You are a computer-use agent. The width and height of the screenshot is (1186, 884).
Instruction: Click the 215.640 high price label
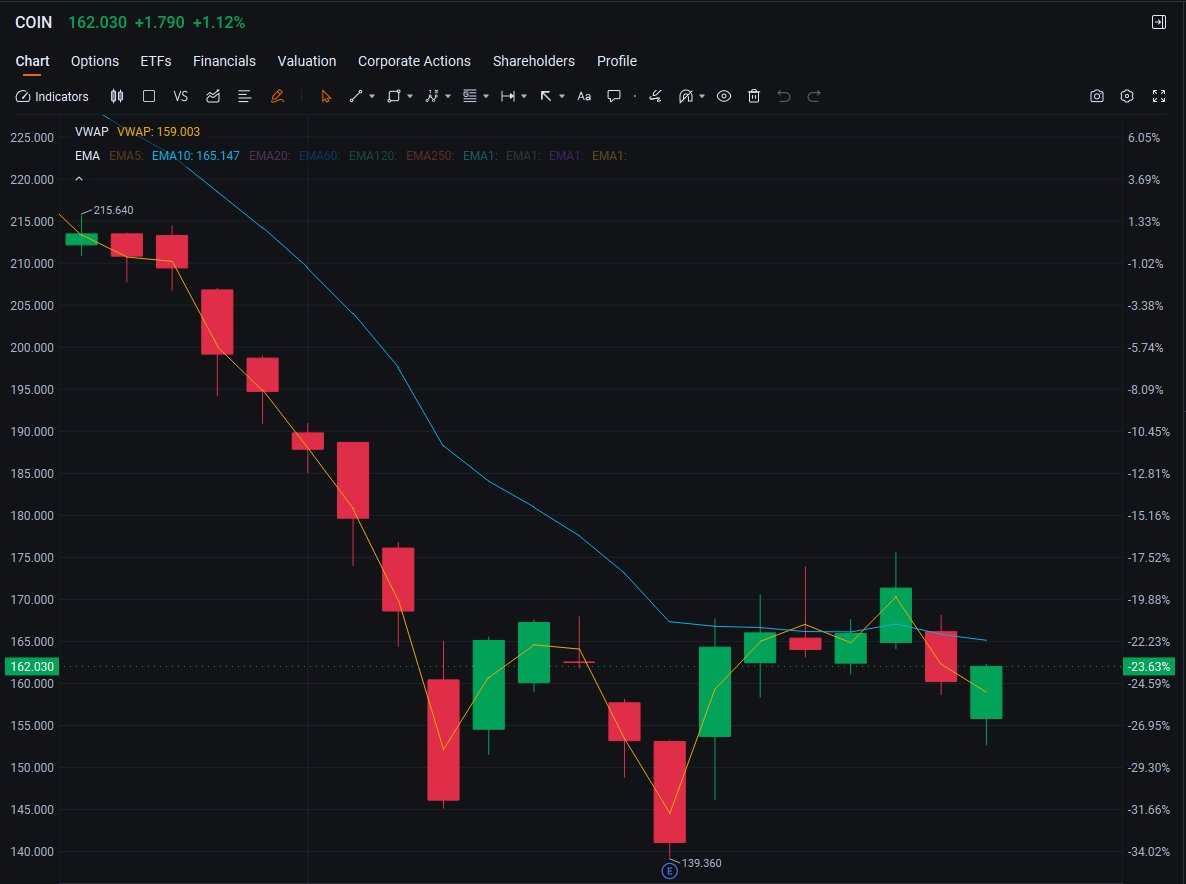click(113, 210)
